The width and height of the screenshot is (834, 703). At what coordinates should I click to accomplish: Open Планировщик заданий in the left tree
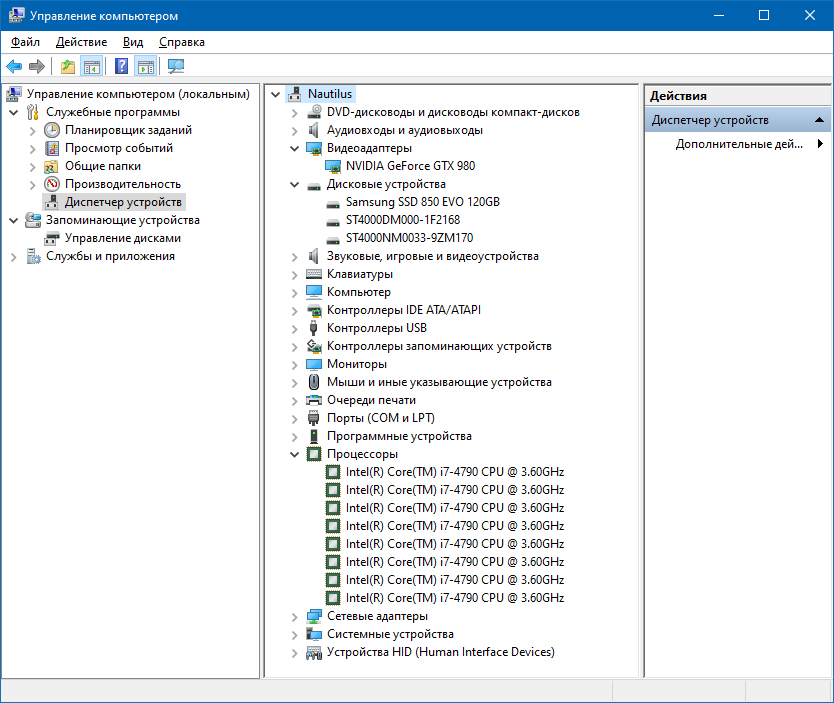click(x=128, y=130)
